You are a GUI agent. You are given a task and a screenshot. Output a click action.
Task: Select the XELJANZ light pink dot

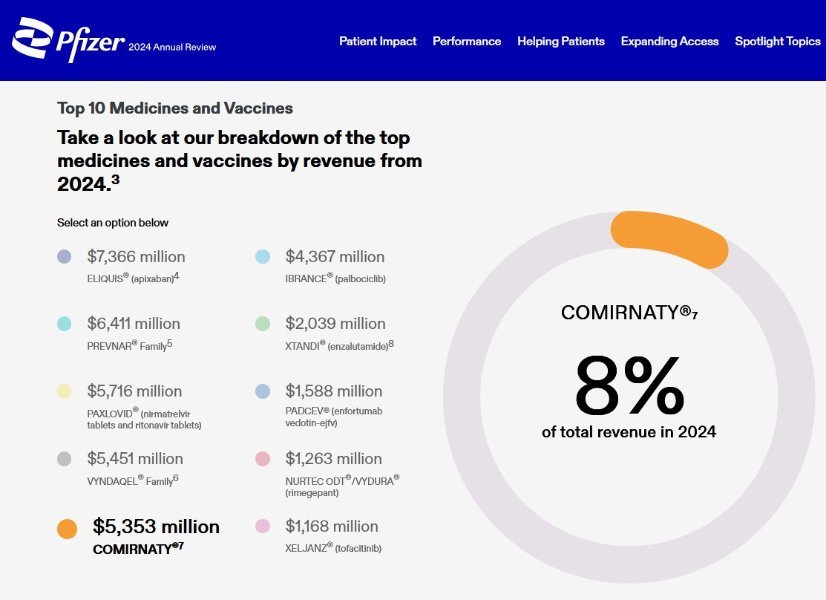pyautogui.click(x=262, y=526)
